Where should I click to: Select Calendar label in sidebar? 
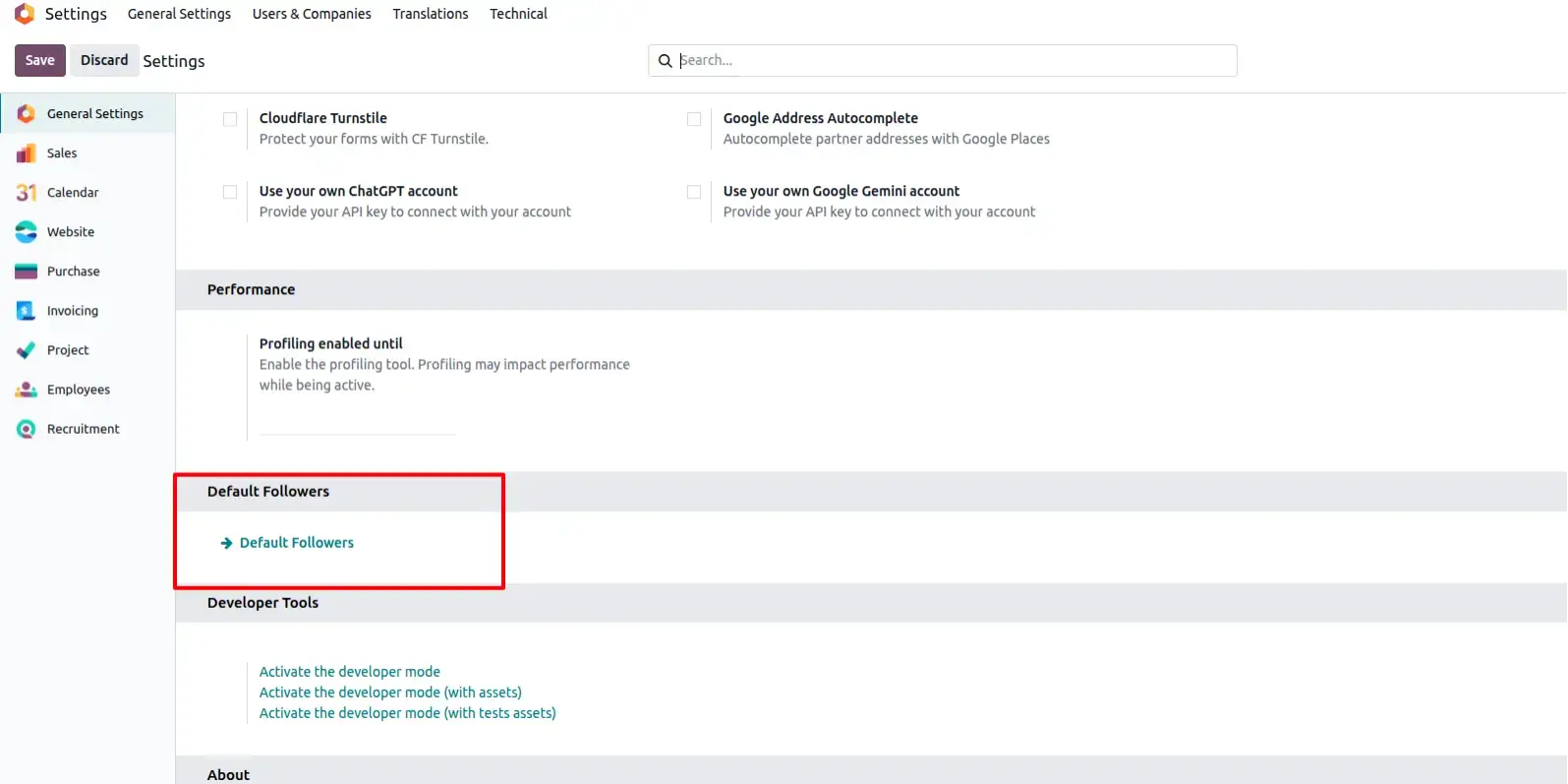[x=73, y=193]
